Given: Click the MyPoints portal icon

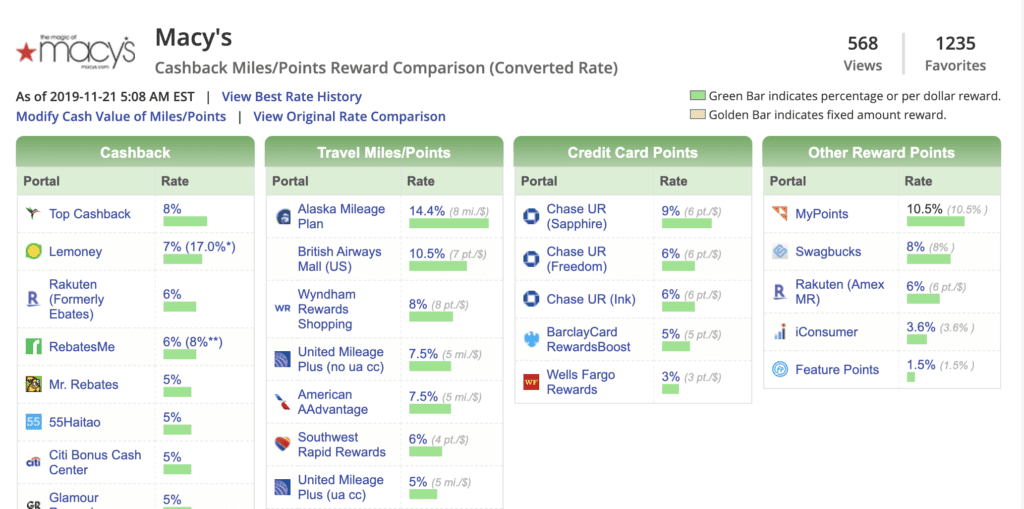Looking at the screenshot, I should (780, 214).
